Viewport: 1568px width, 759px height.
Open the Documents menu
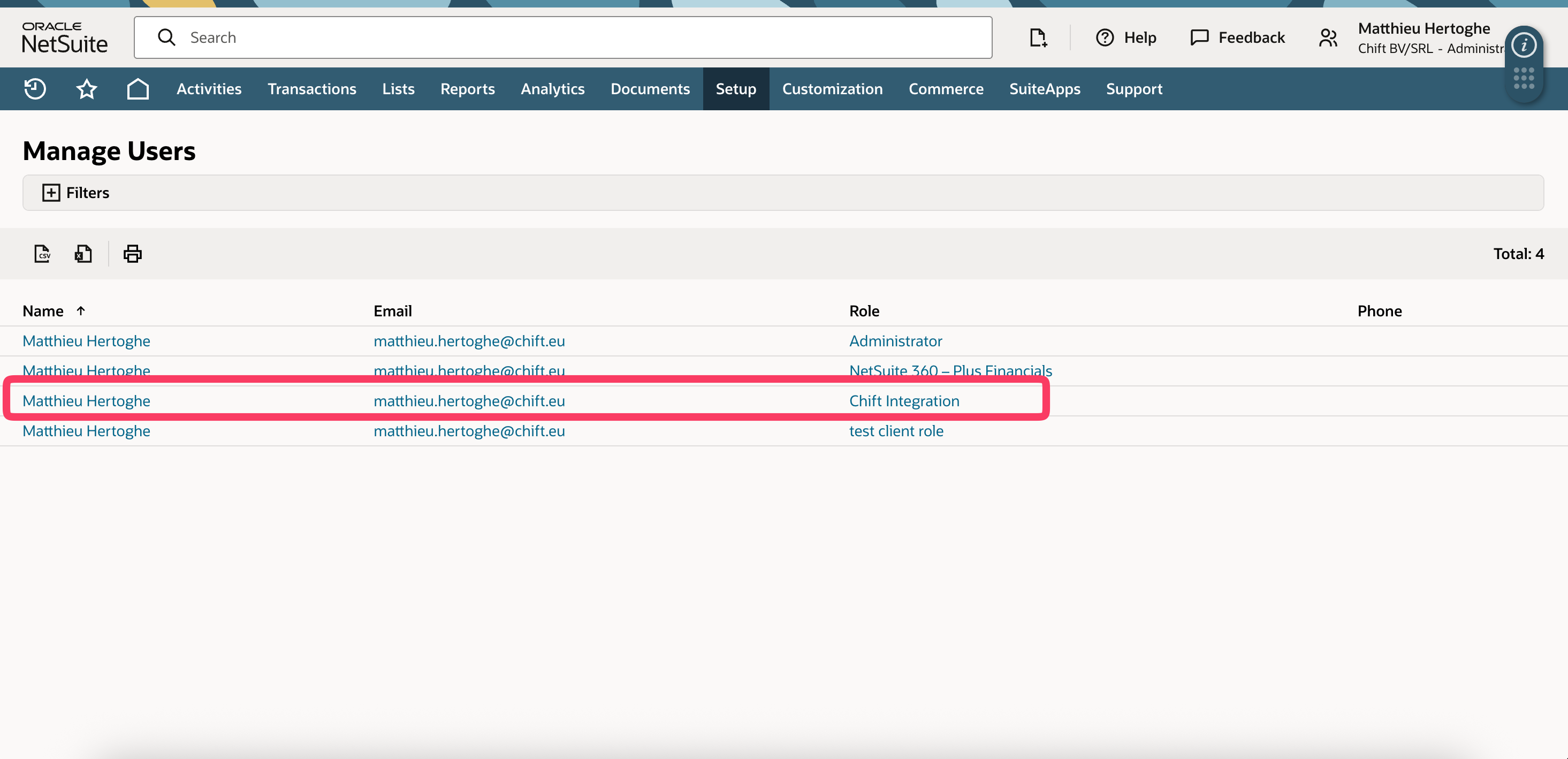[650, 89]
